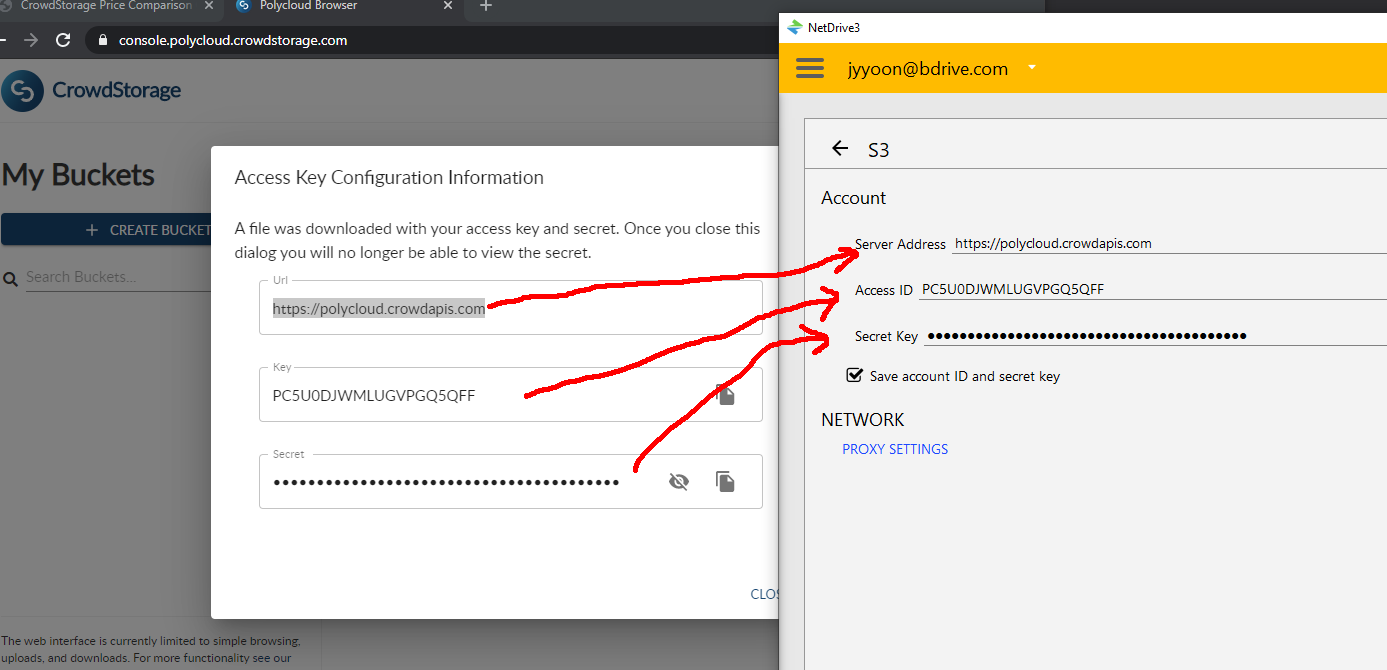Open a new browser tab

pyautogui.click(x=486, y=6)
